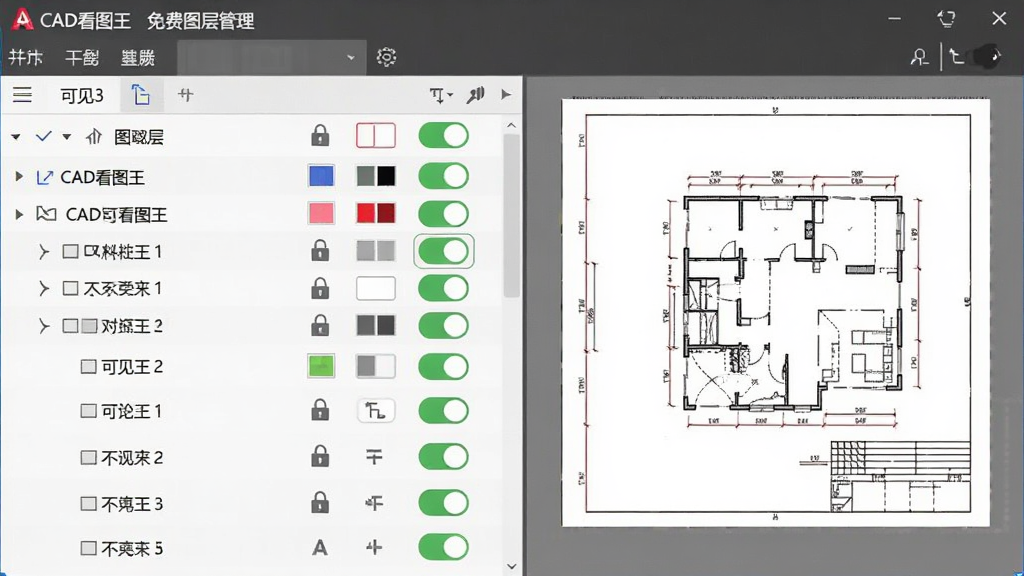
Task: Toggle visibility switch for CAD可看图王 row
Action: coord(443,214)
